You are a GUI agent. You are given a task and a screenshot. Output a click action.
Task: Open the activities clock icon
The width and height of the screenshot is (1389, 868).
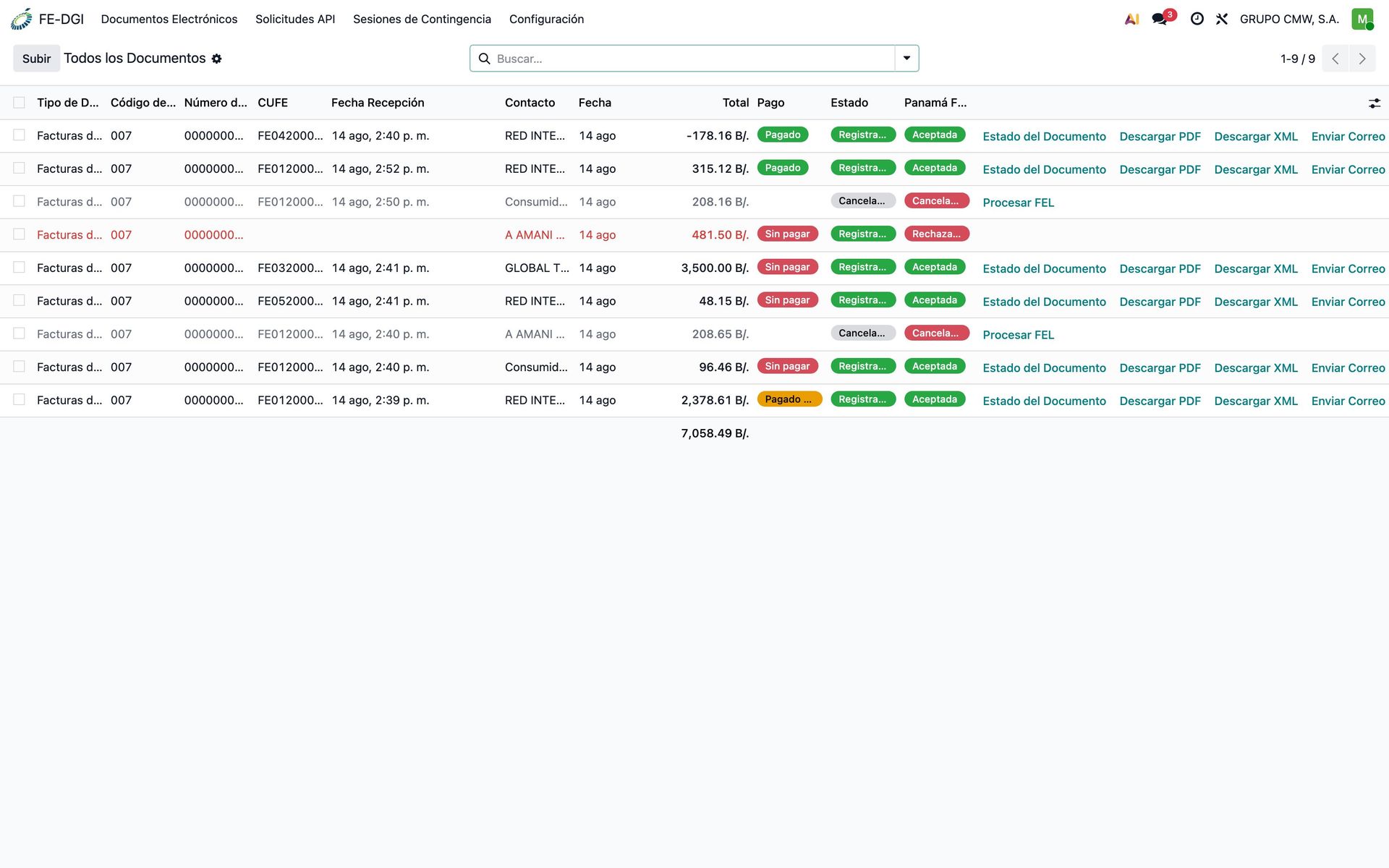coord(1197,19)
